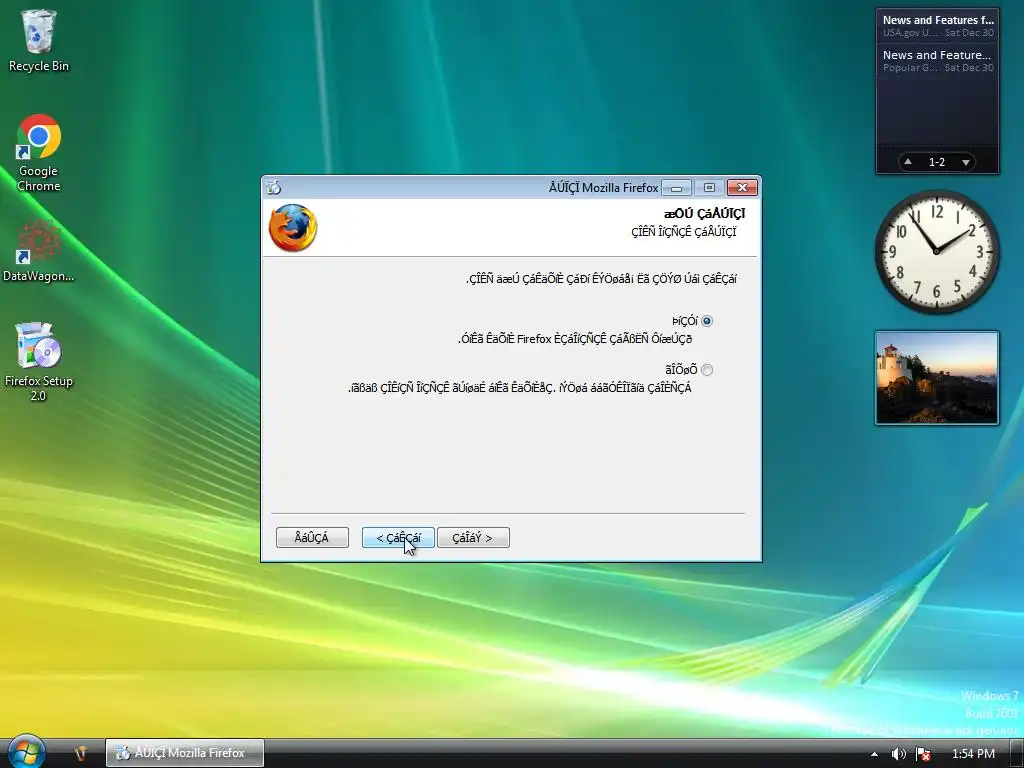1024x768 pixels.
Task: Select the first (standard) setup type radio button
Action: [707, 321]
